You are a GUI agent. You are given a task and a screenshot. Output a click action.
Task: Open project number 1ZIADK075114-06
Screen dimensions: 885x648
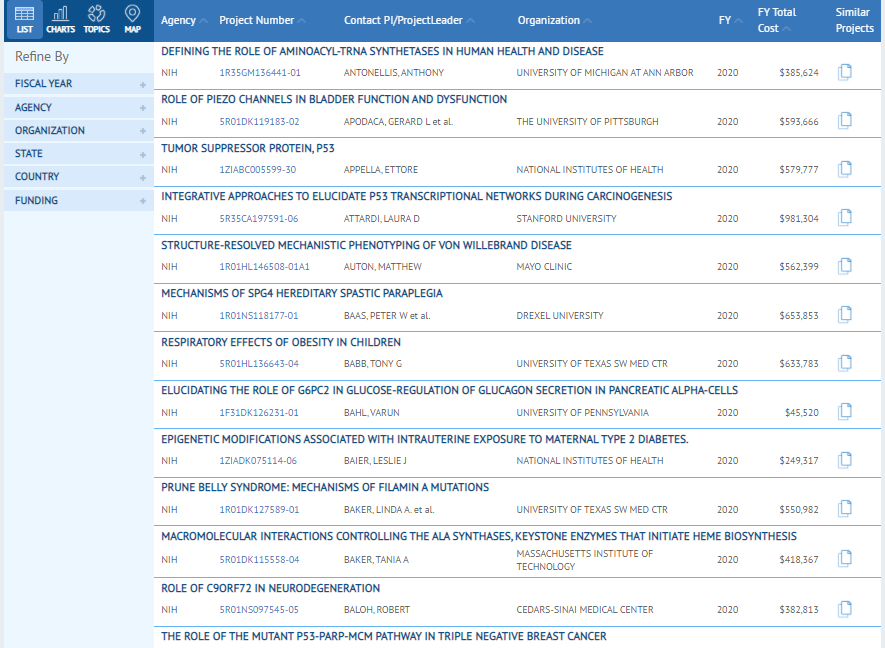pyautogui.click(x=258, y=461)
